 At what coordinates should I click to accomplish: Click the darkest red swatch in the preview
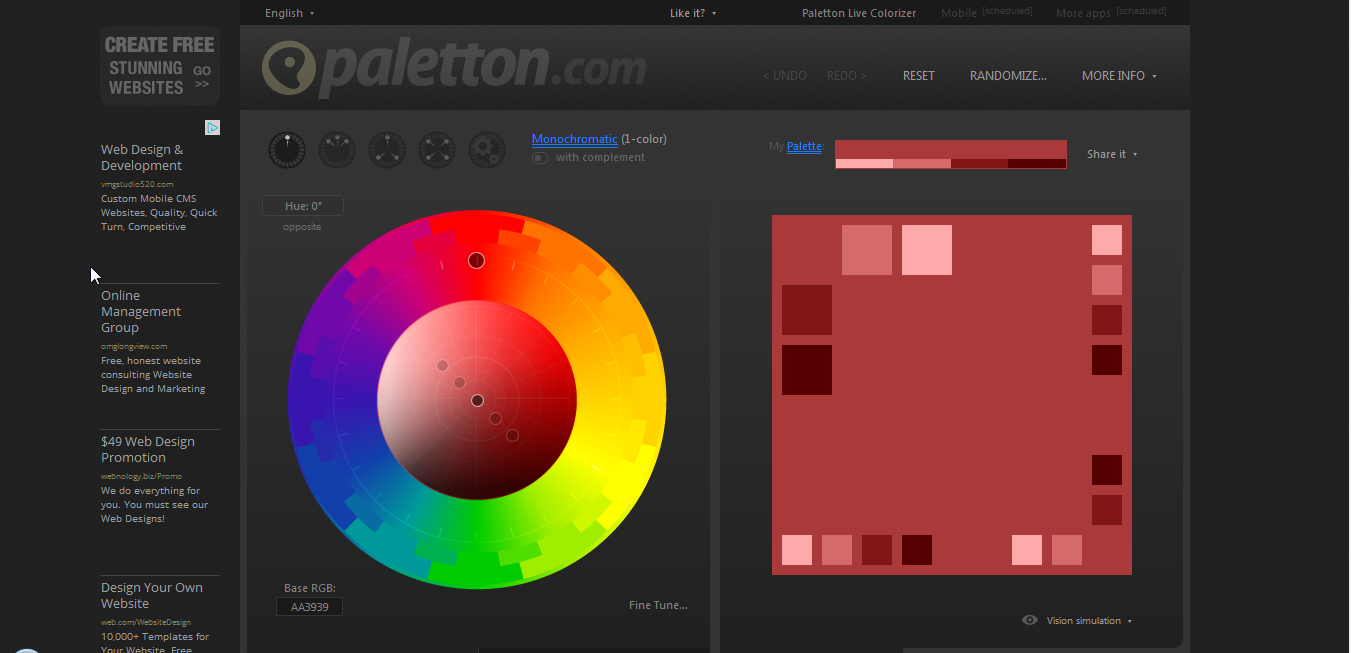pos(807,370)
